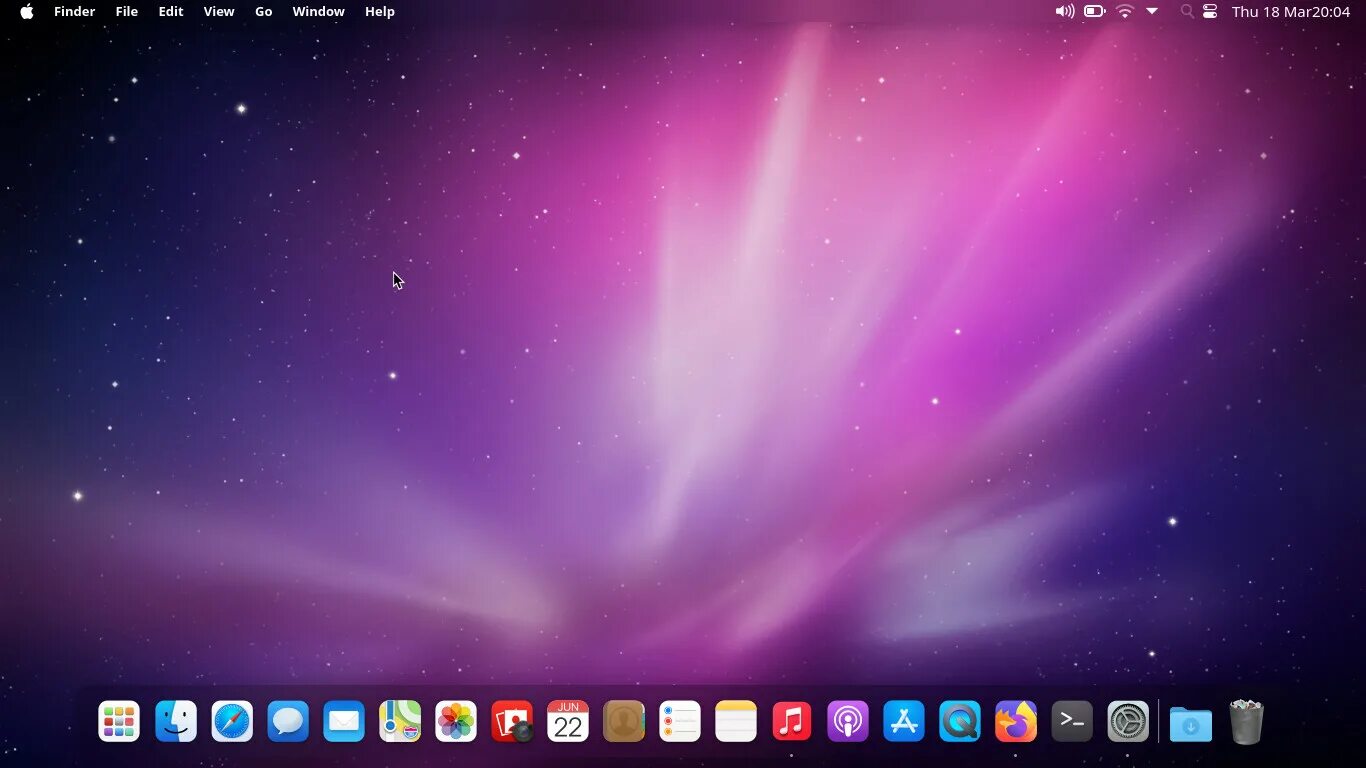Click the battery status icon
Screen dimensions: 1366x768
1095,11
